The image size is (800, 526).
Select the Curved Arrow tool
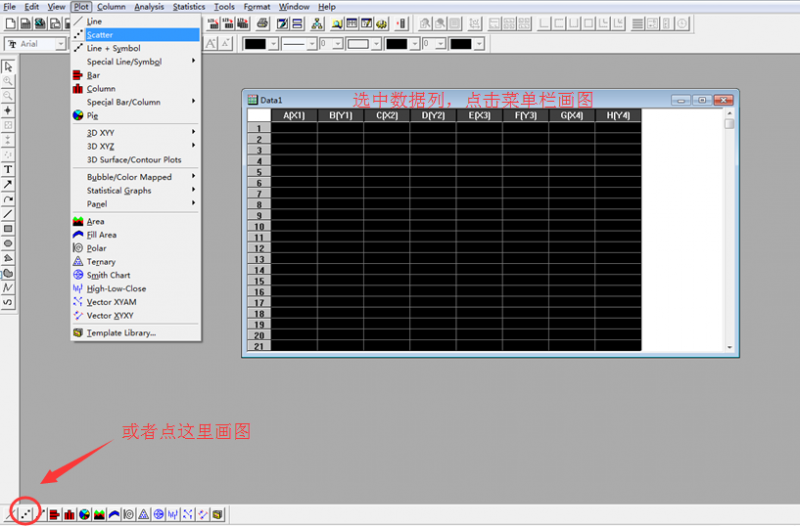(8, 199)
